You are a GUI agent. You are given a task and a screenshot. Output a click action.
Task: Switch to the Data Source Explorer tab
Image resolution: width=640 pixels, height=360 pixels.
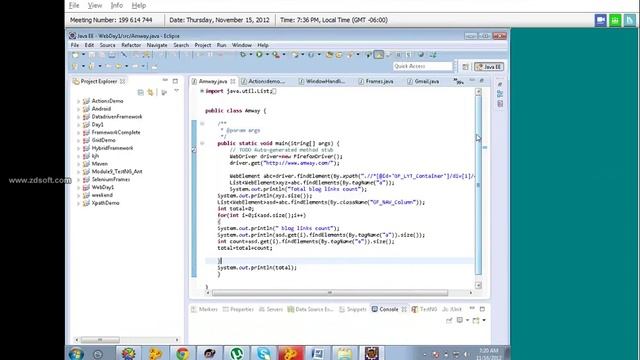click(310, 309)
